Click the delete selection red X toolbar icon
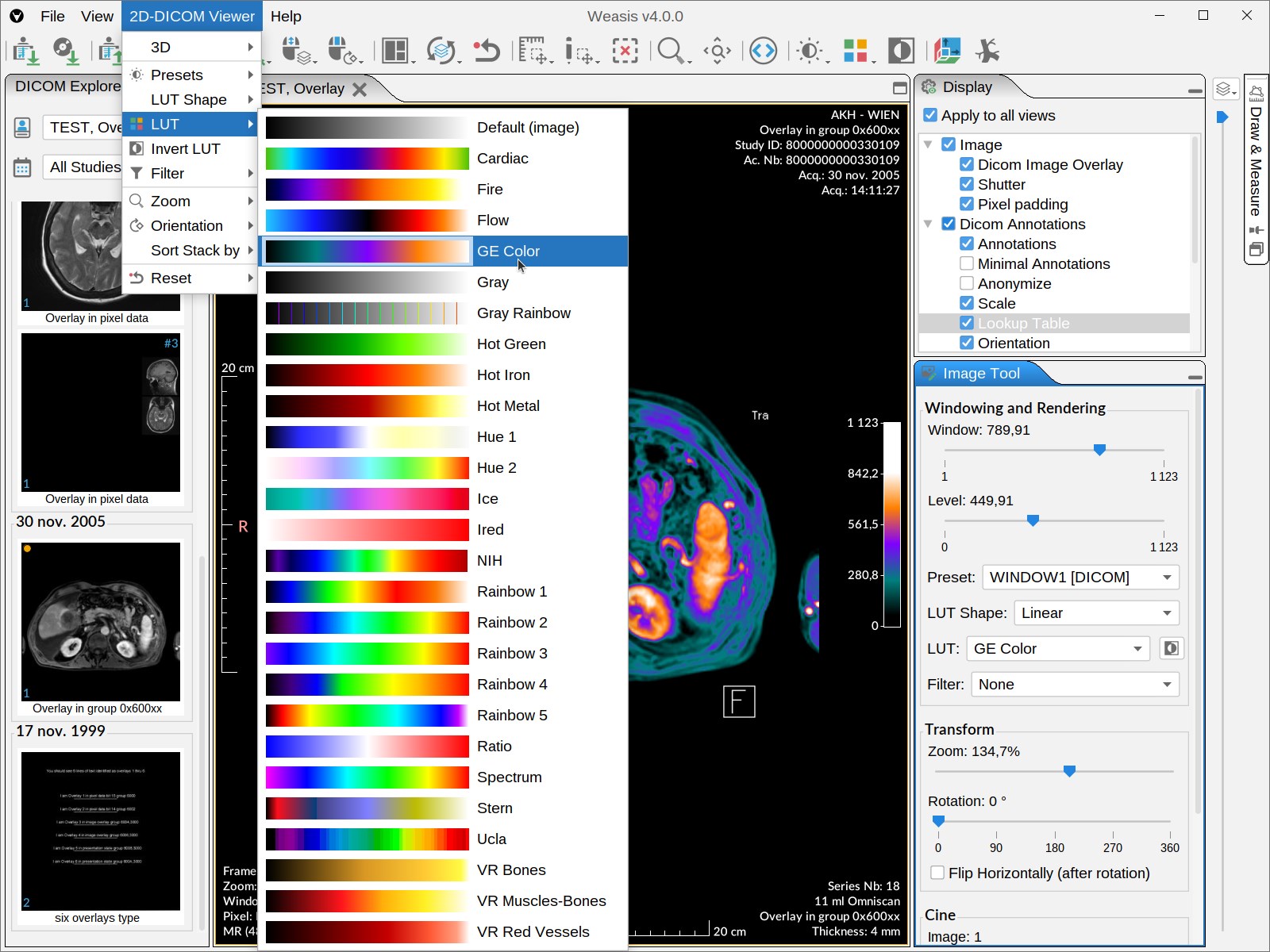This screenshot has height=952, width=1270. tap(625, 51)
